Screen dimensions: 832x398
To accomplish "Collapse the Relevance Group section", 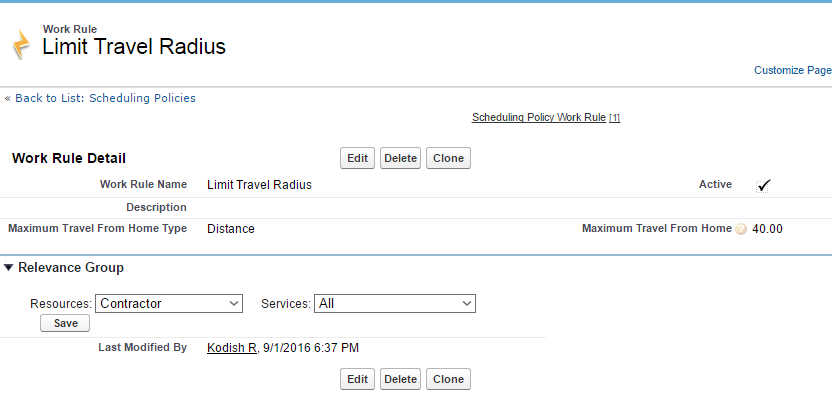I will 8,268.
